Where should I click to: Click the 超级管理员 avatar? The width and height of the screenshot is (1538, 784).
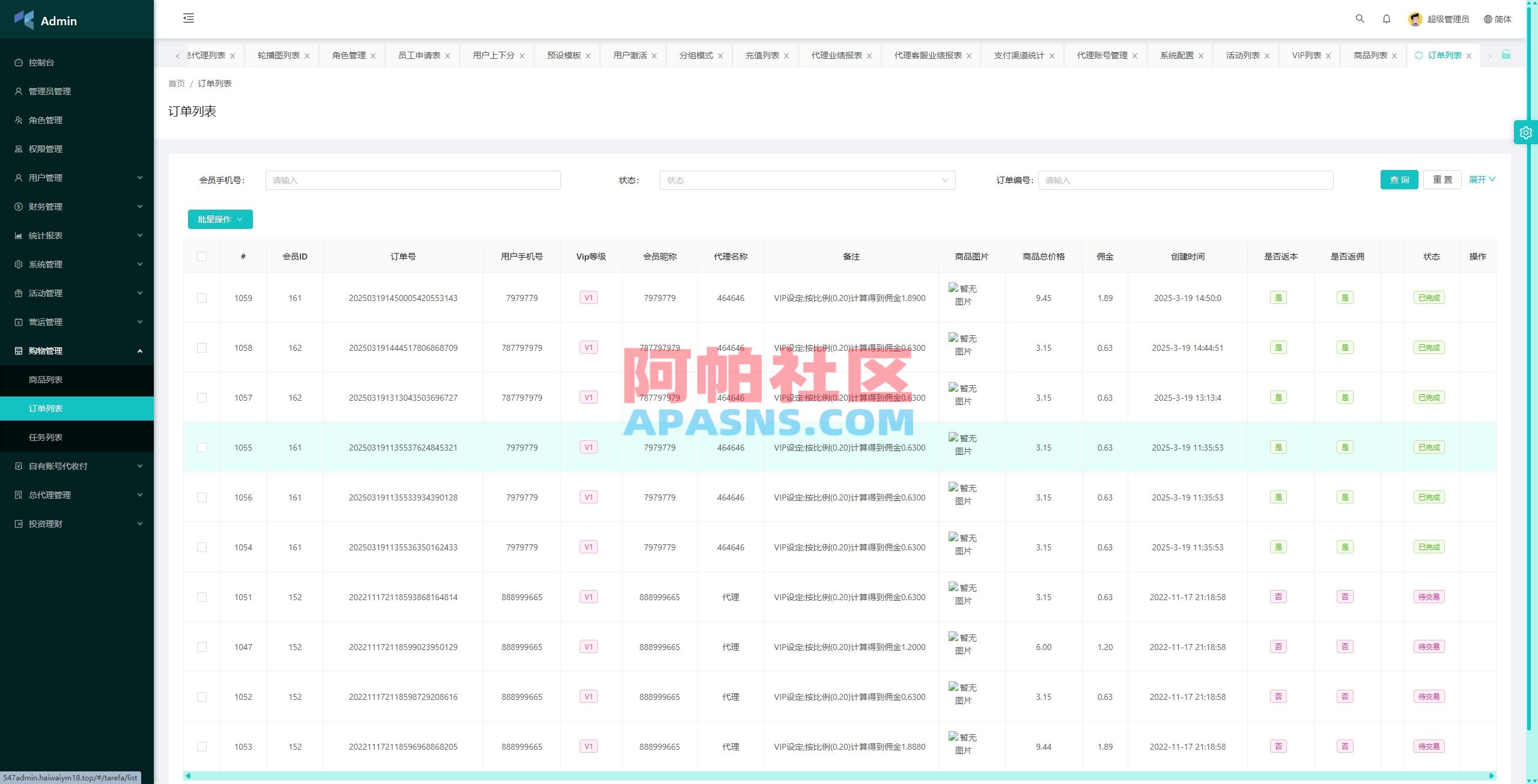pos(1416,19)
